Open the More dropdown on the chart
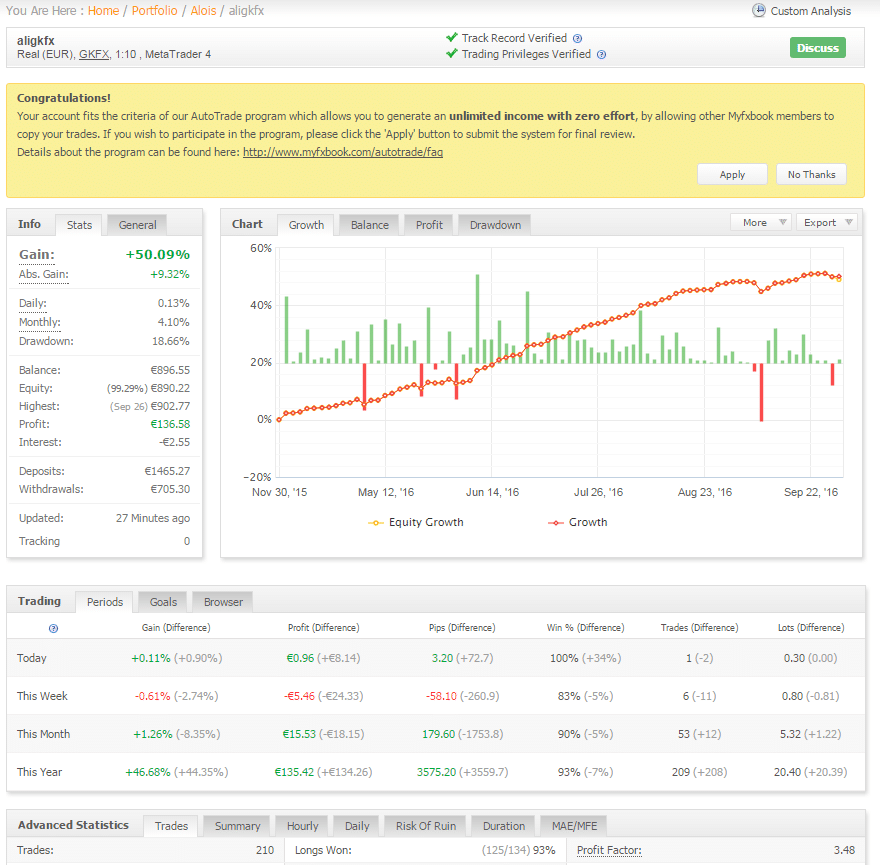Image resolution: width=880 pixels, height=865 pixels. 760,222
